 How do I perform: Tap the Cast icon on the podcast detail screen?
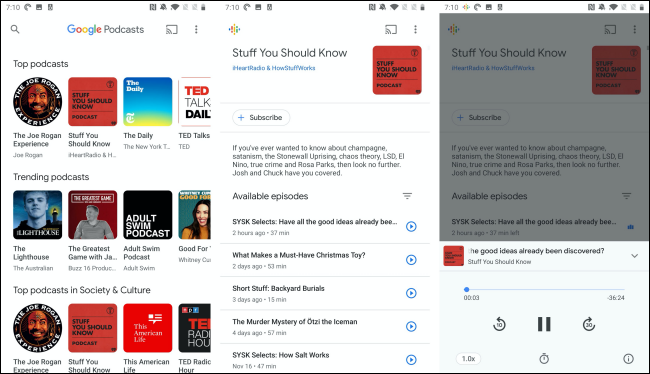[x=391, y=29]
